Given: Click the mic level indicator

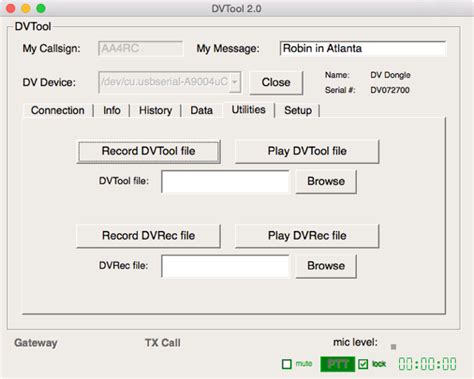Looking at the screenshot, I should [393, 347].
